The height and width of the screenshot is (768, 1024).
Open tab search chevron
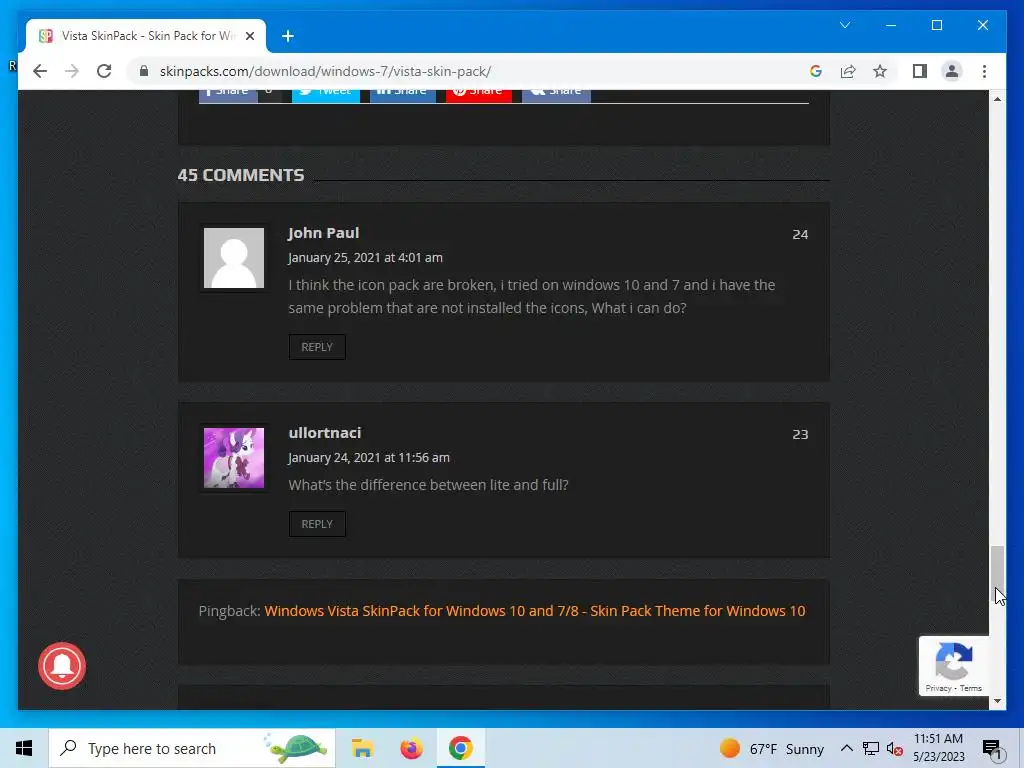click(x=844, y=25)
